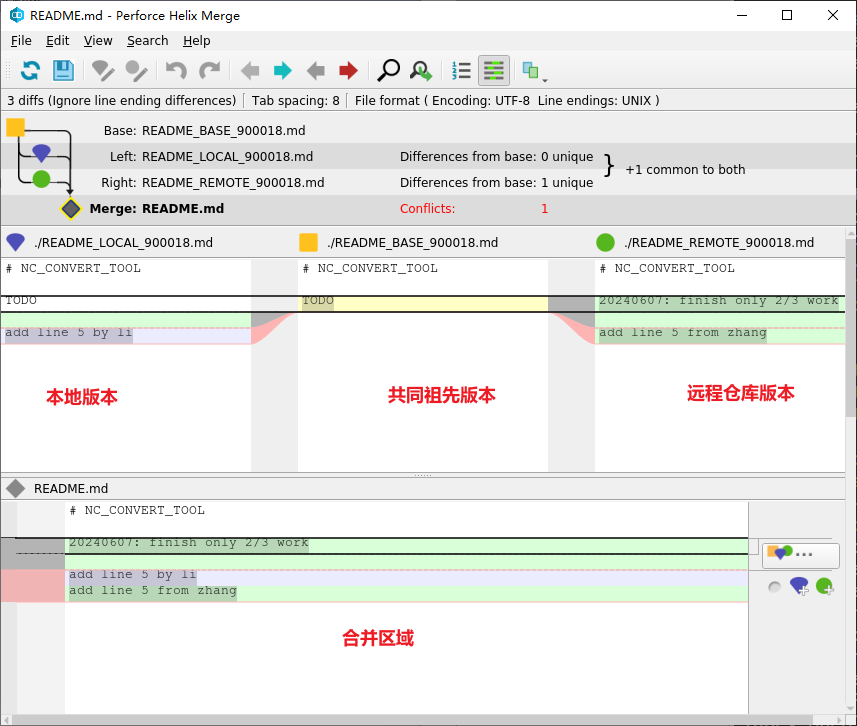Click 'add line 5 from zhang' in right pane
Viewport: 857px width, 726px height.
[x=683, y=332]
